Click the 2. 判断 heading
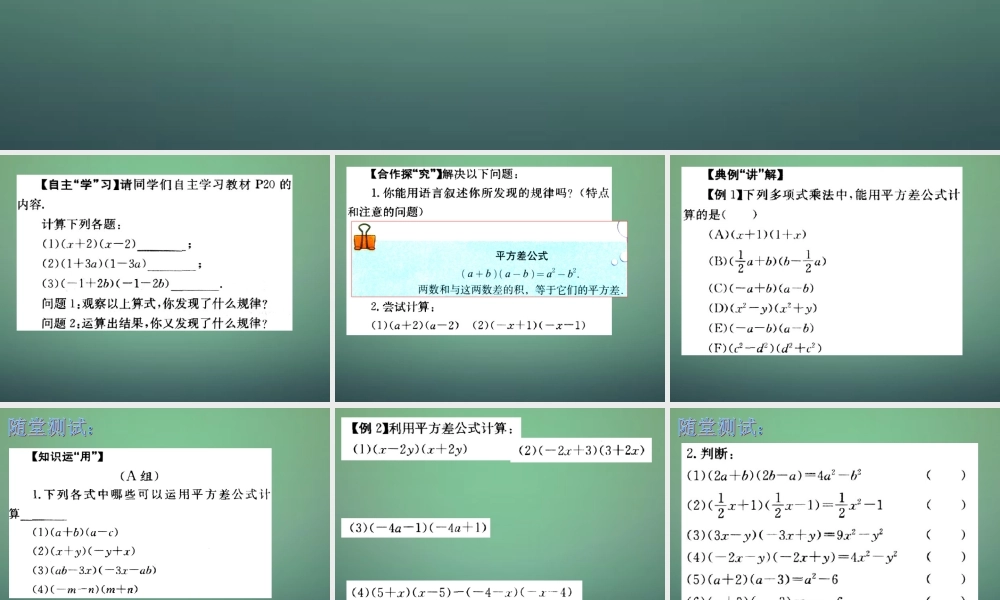Viewport: 1000px width, 600px height. pyautogui.click(x=710, y=454)
